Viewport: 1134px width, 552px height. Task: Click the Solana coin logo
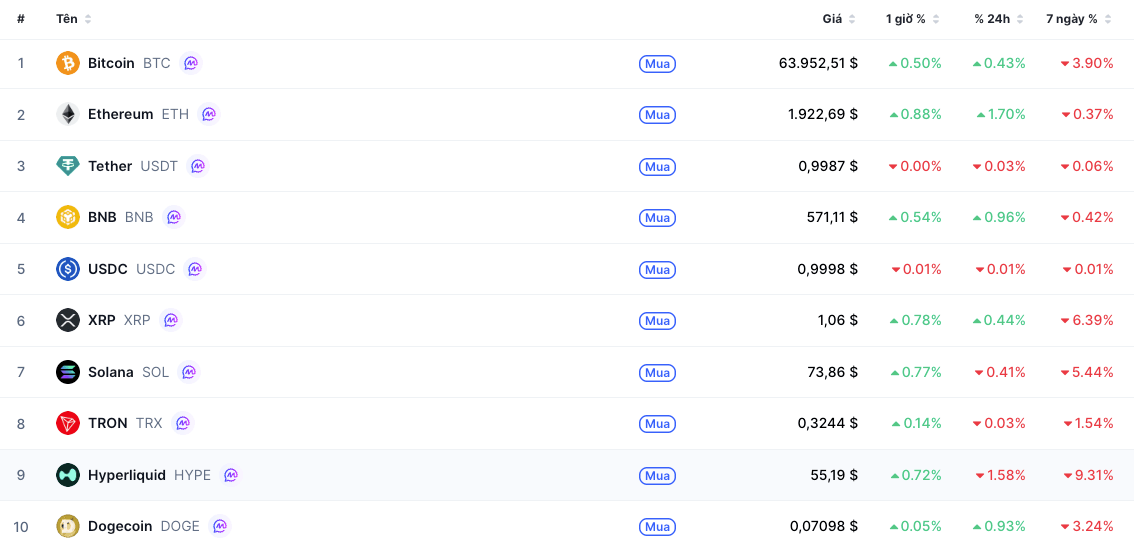(x=68, y=372)
